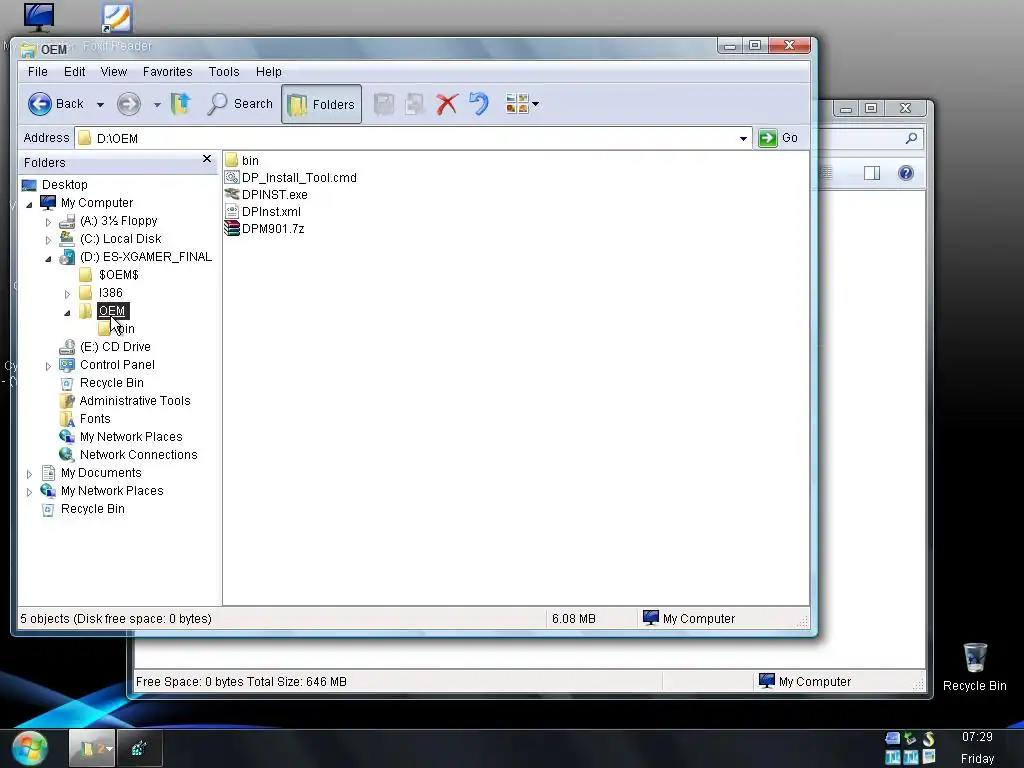Viewport: 1024px width, 768px height.
Task: Open the Favorites menu
Action: (167, 72)
